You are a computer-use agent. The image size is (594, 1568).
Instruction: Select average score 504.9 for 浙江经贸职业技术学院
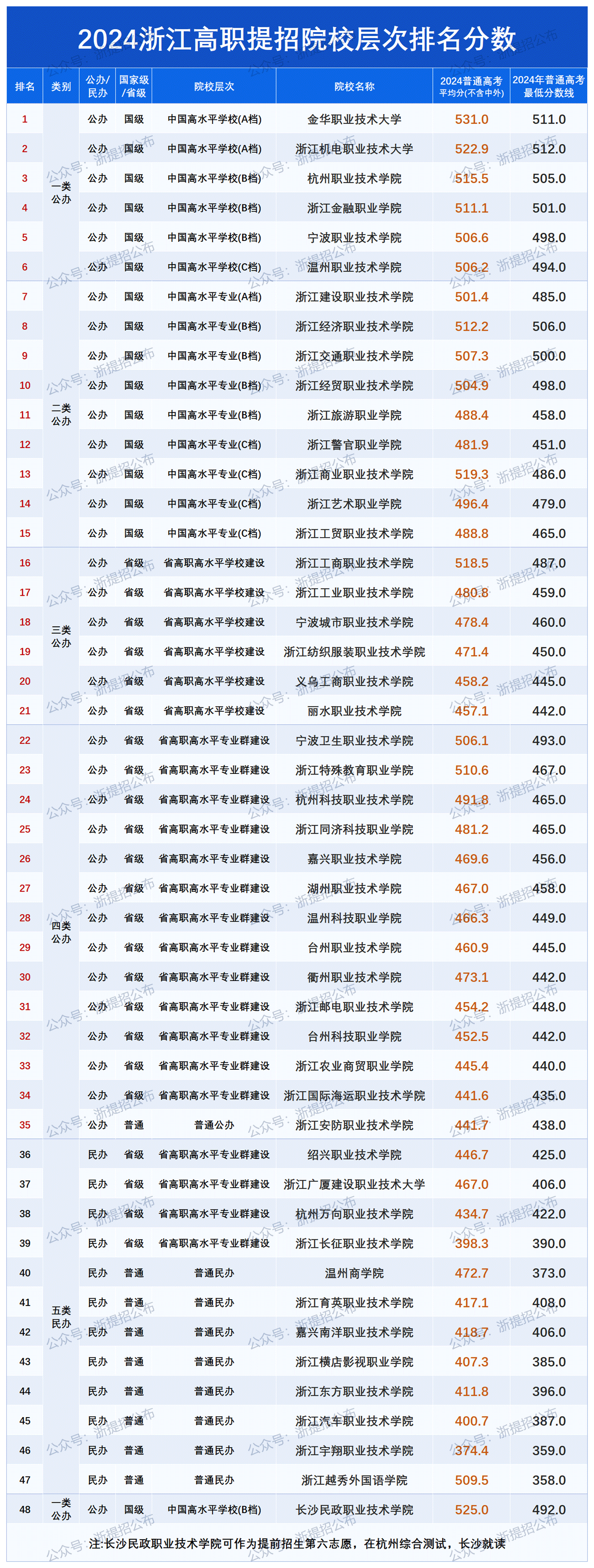(x=472, y=385)
